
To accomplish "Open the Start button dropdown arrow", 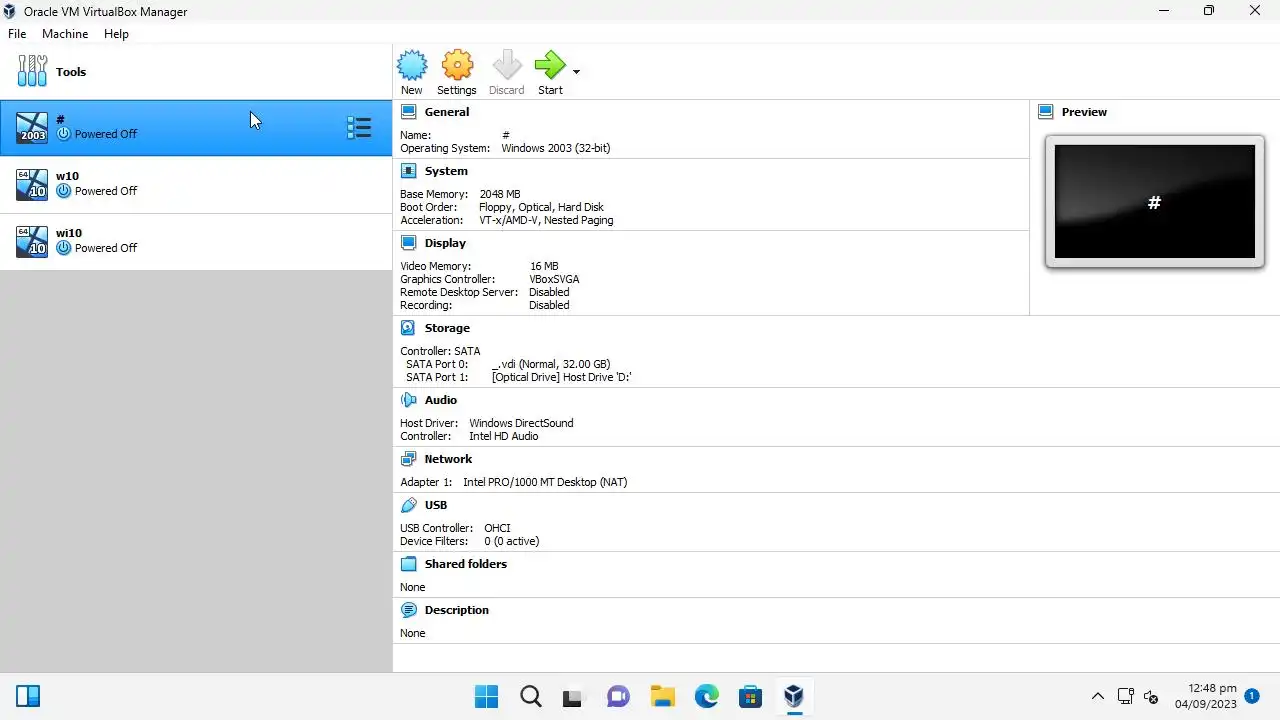I will (x=576, y=72).
